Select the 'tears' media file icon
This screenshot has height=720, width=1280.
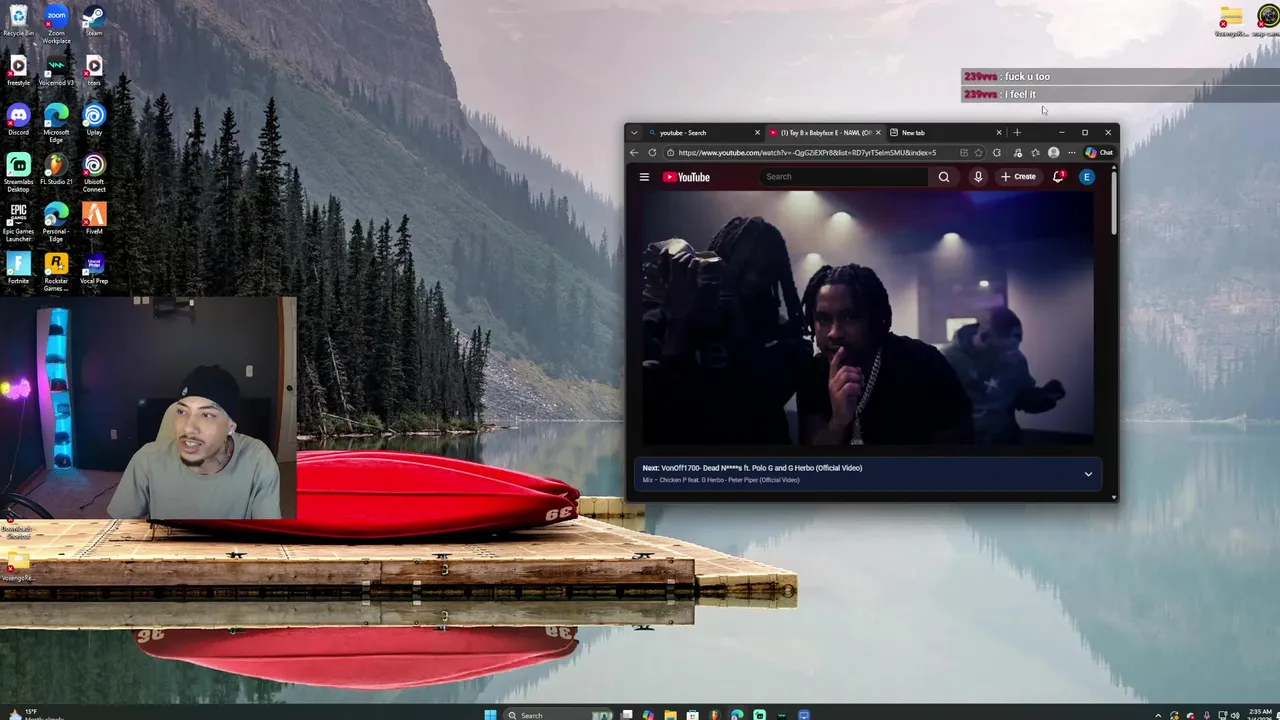click(93, 70)
